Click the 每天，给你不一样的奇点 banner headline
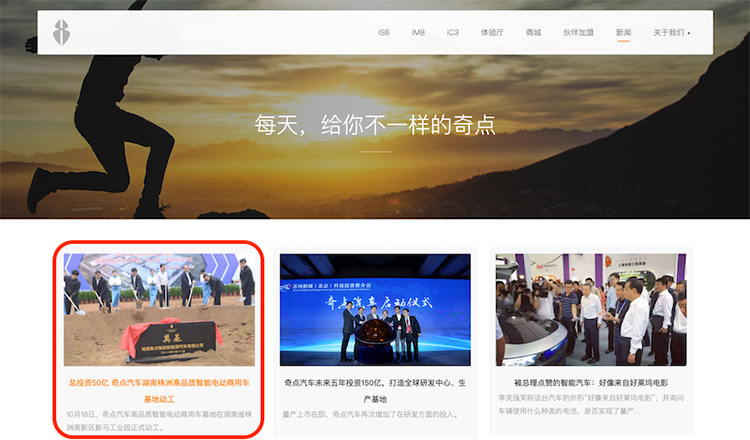Image resolution: width=750 pixels, height=440 pixels. coord(375,127)
